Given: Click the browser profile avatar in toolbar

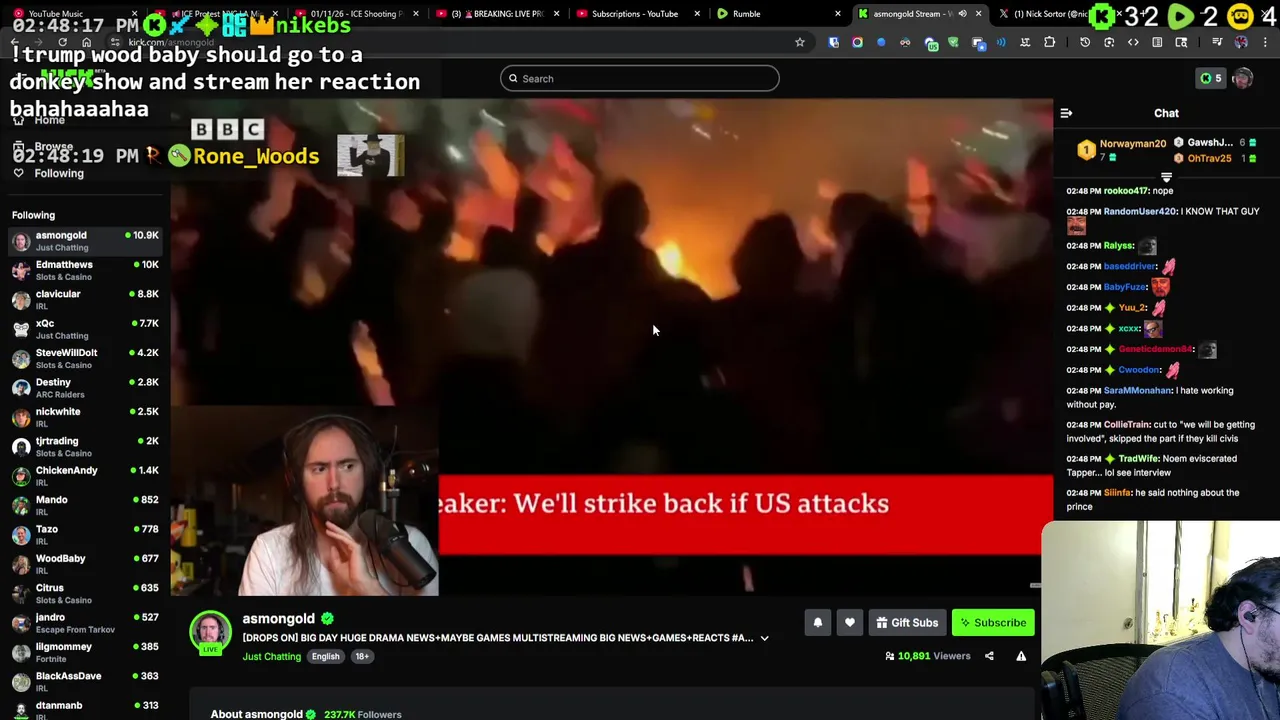Looking at the screenshot, I should point(1241,42).
